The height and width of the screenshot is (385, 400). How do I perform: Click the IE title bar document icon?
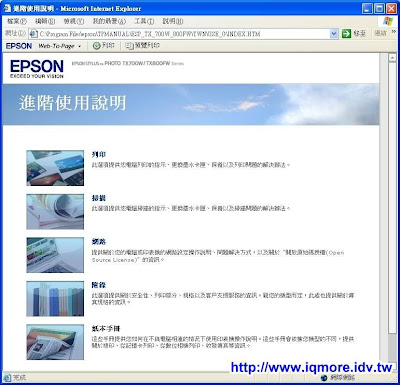tap(7, 8)
